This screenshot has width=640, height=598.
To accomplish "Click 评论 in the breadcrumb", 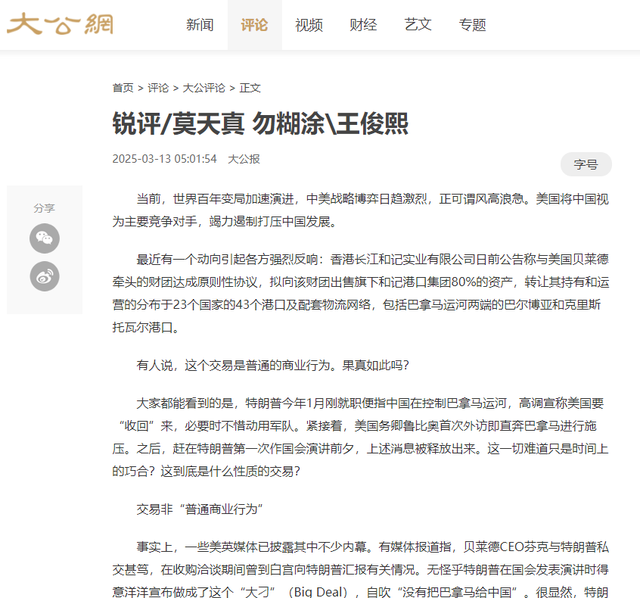I will (x=158, y=88).
